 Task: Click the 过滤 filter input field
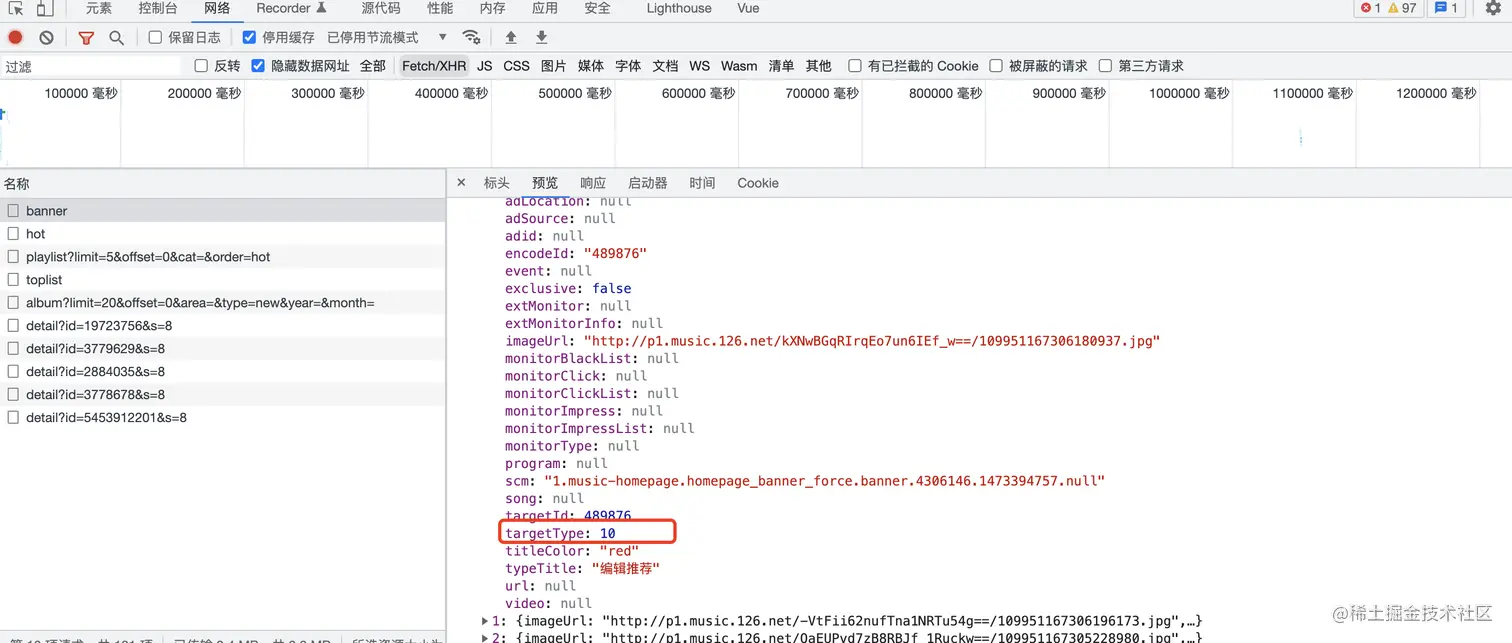(x=92, y=66)
